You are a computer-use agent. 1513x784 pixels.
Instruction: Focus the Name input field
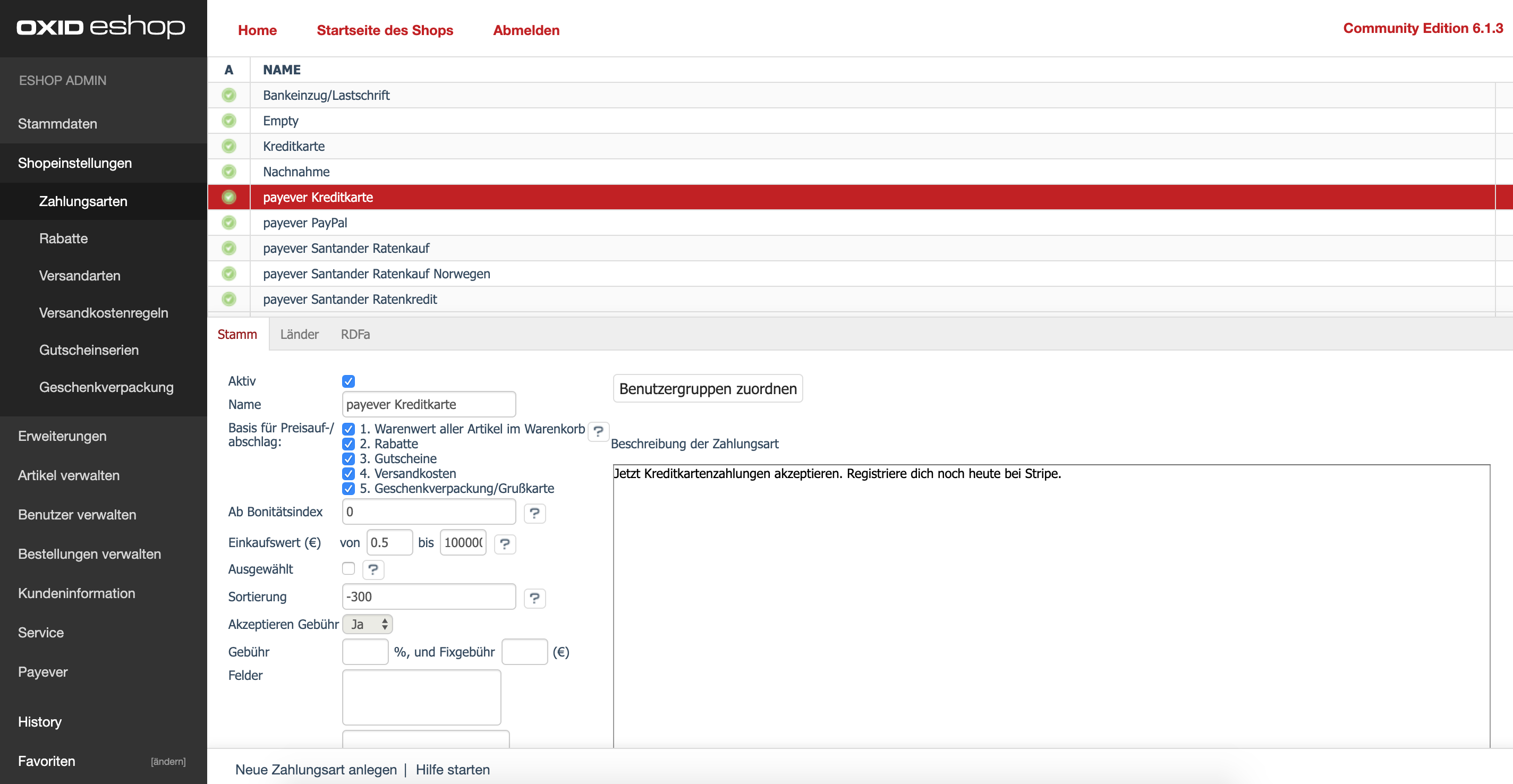pyautogui.click(x=429, y=405)
